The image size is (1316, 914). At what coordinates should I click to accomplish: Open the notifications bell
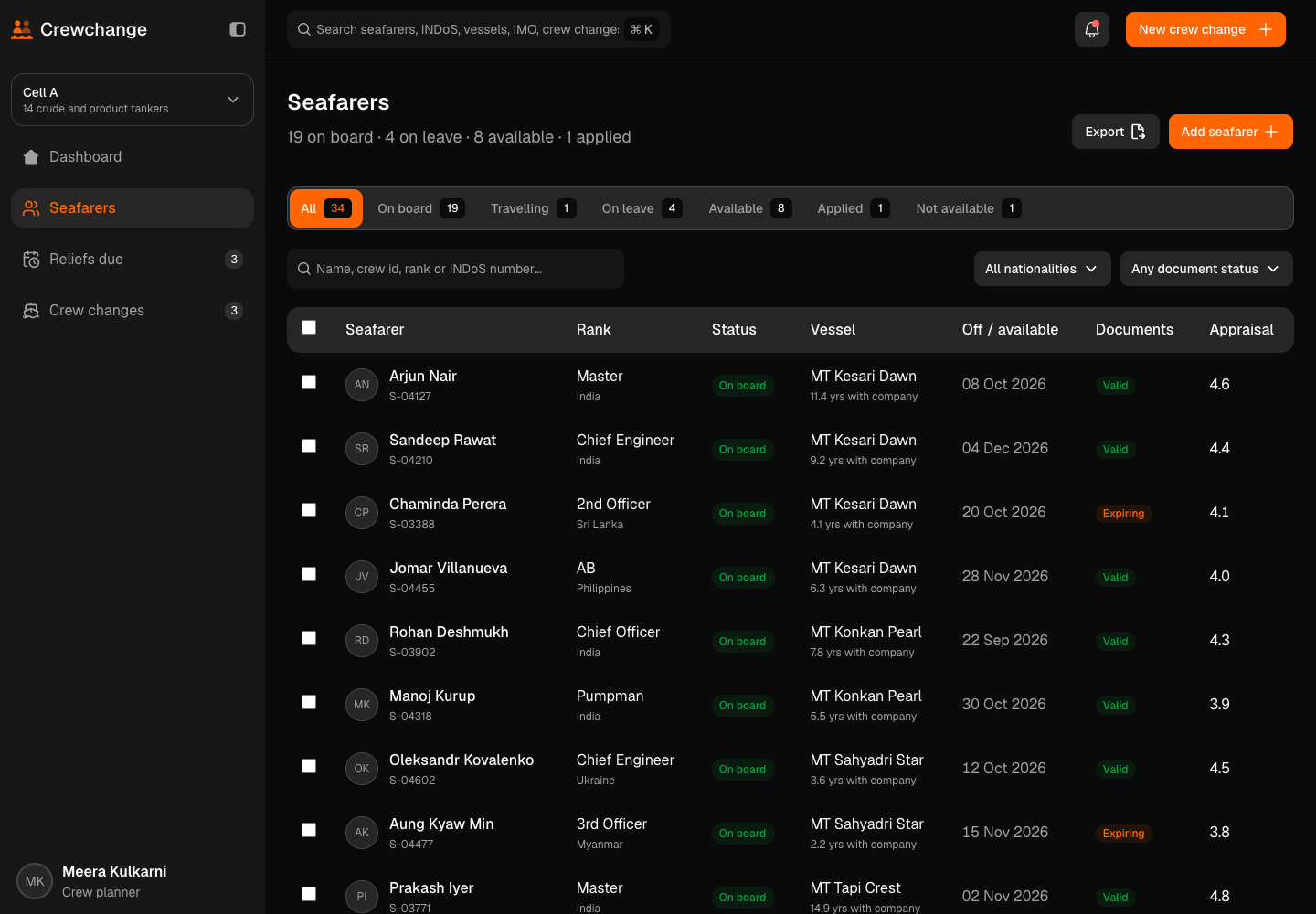pyautogui.click(x=1092, y=29)
